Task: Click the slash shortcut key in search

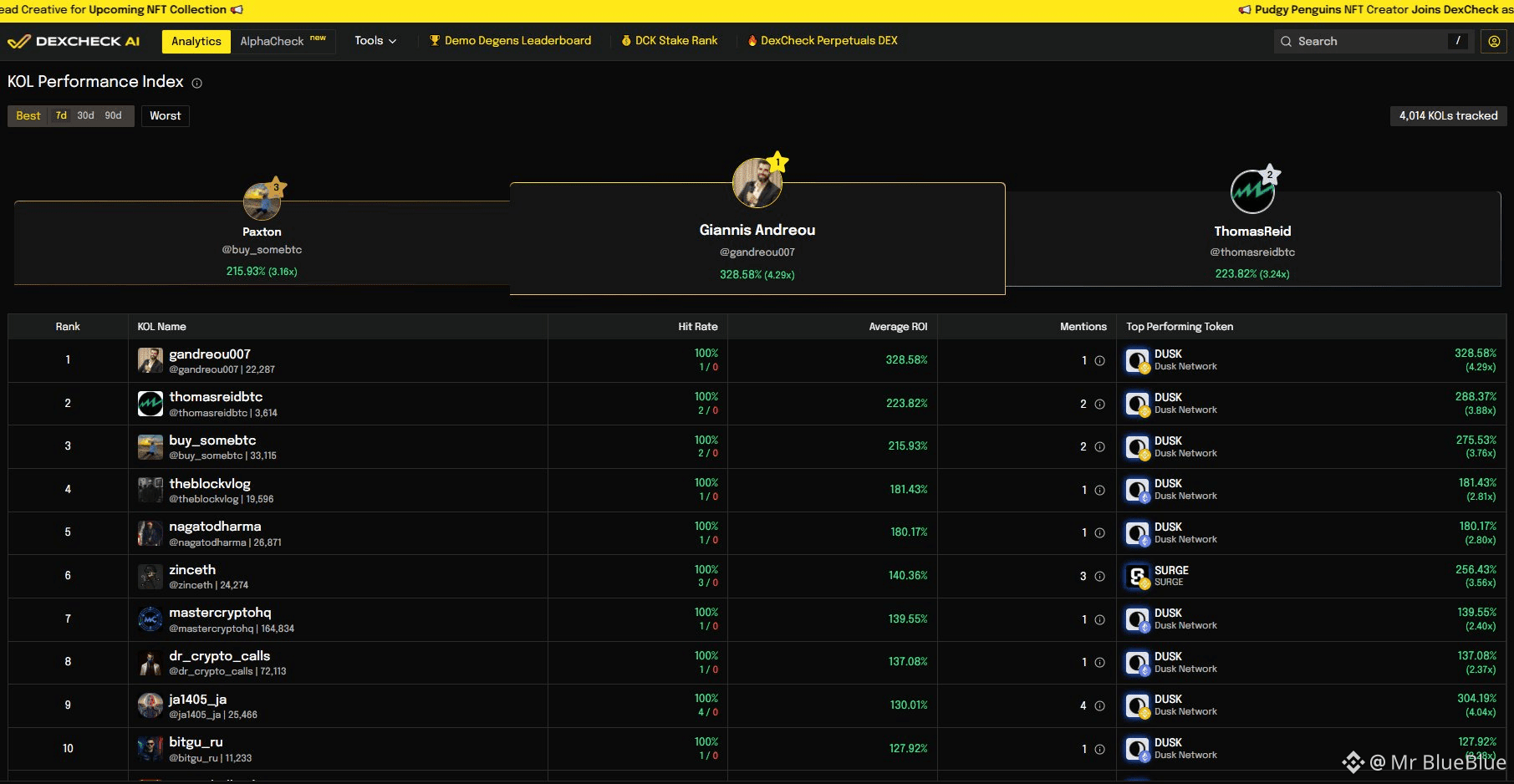Action: pos(1458,41)
